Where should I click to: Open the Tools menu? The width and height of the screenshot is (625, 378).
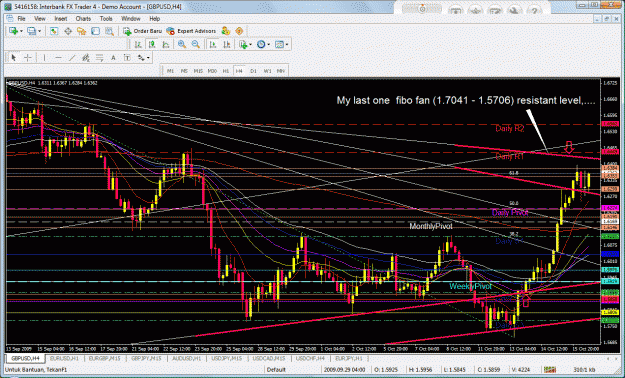click(x=106, y=19)
